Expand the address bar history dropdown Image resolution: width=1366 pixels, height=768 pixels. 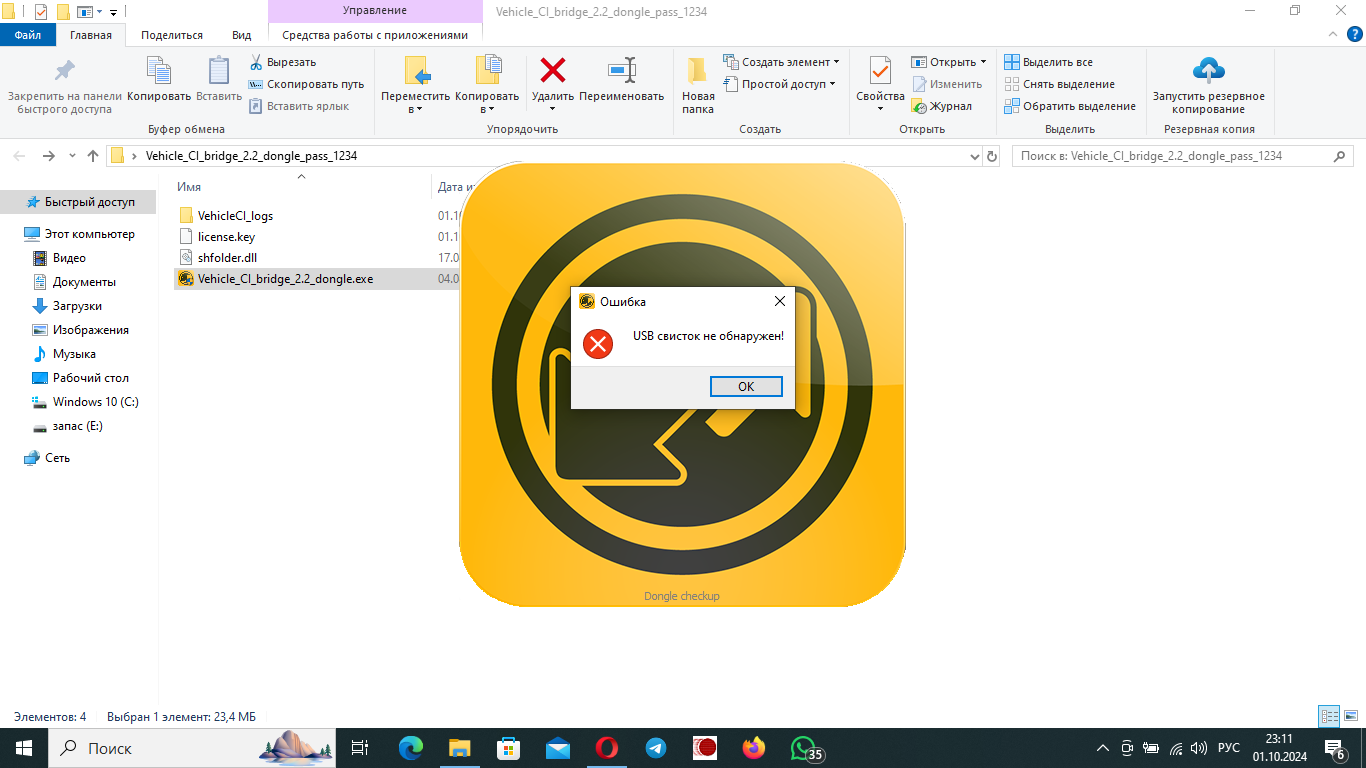976,157
